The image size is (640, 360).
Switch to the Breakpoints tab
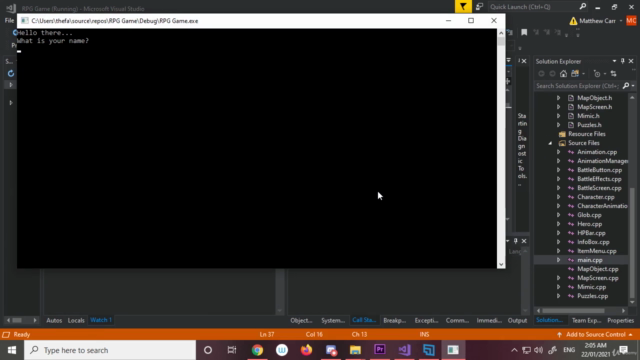tap(394, 320)
